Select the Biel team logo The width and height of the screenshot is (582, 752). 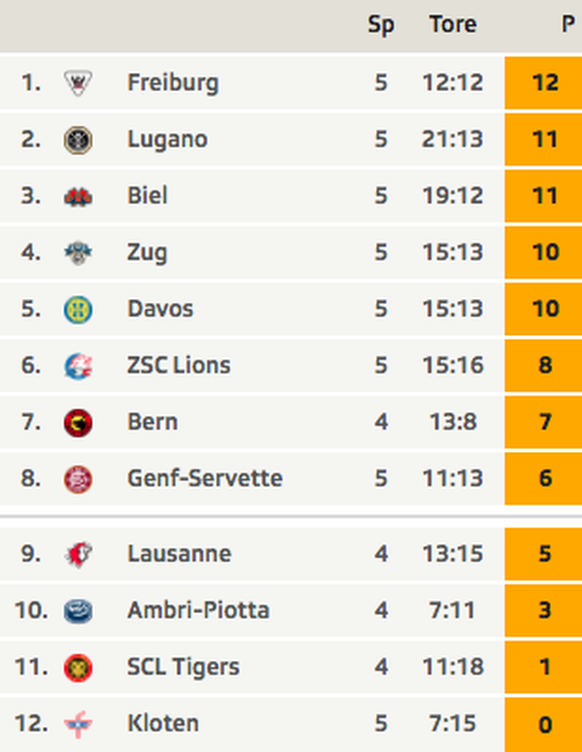[78, 196]
